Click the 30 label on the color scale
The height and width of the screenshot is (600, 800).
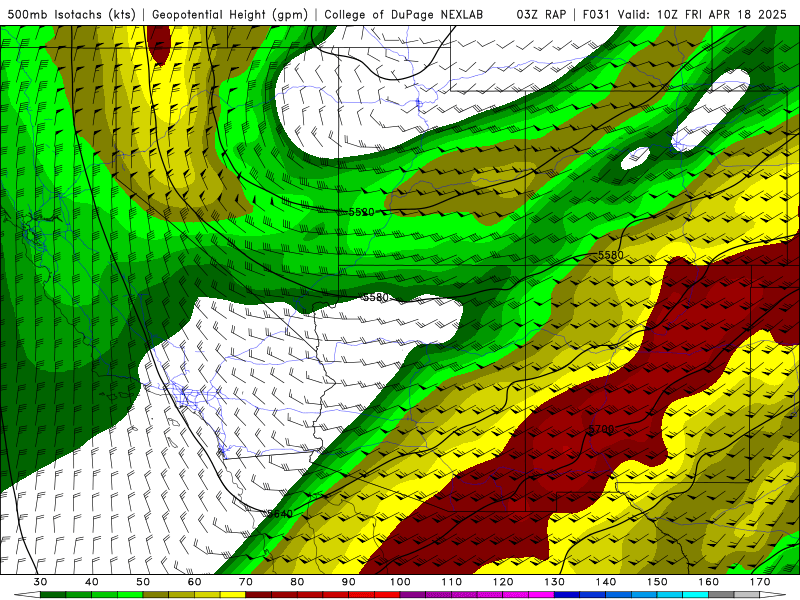40,582
